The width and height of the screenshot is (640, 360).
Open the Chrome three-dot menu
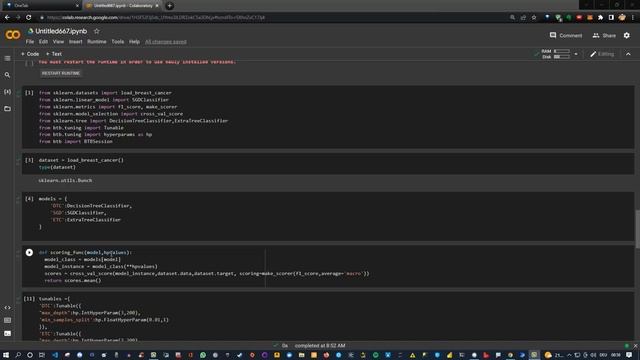[633, 18]
